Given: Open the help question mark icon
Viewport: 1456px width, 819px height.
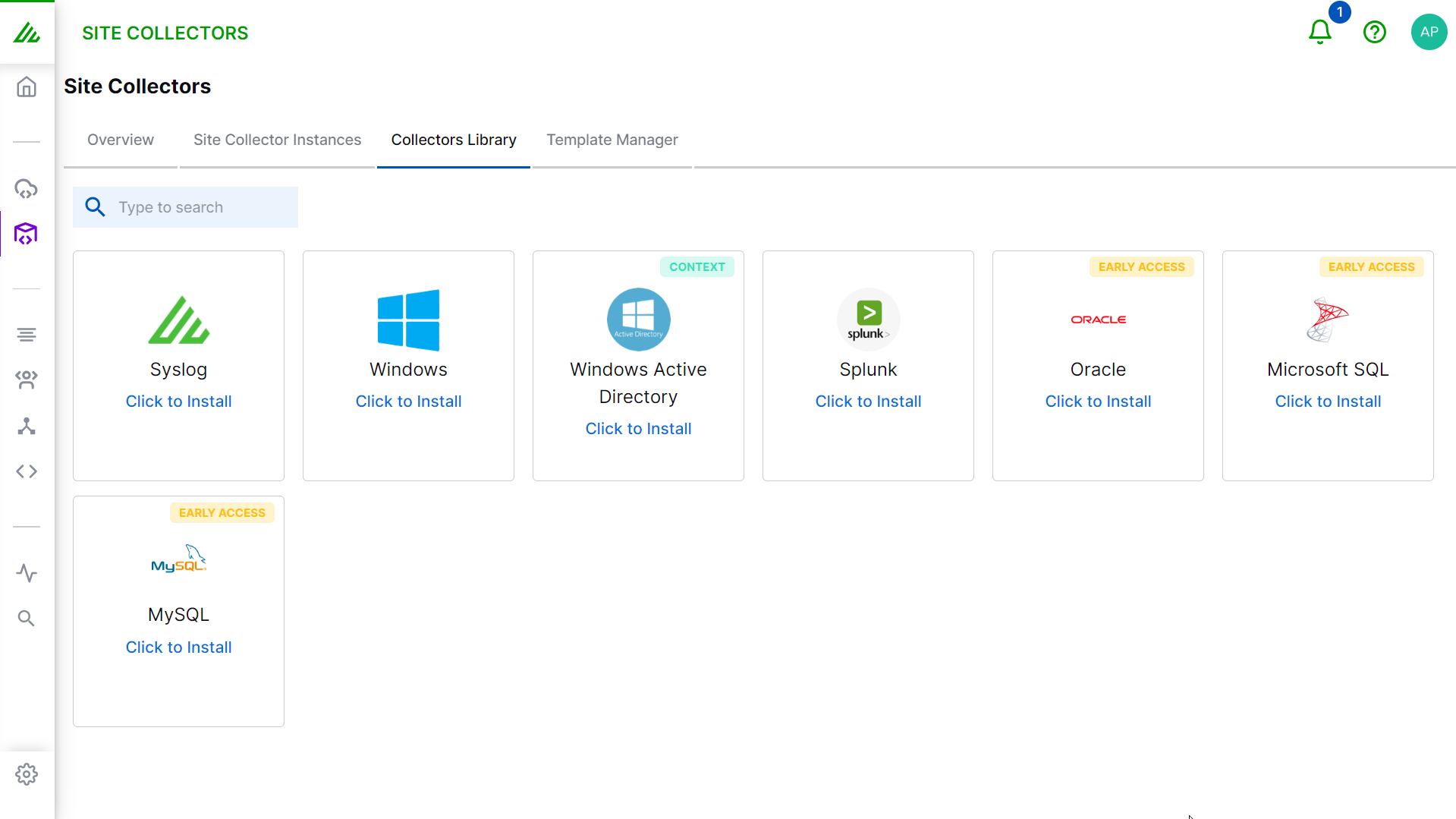Looking at the screenshot, I should tap(1375, 32).
